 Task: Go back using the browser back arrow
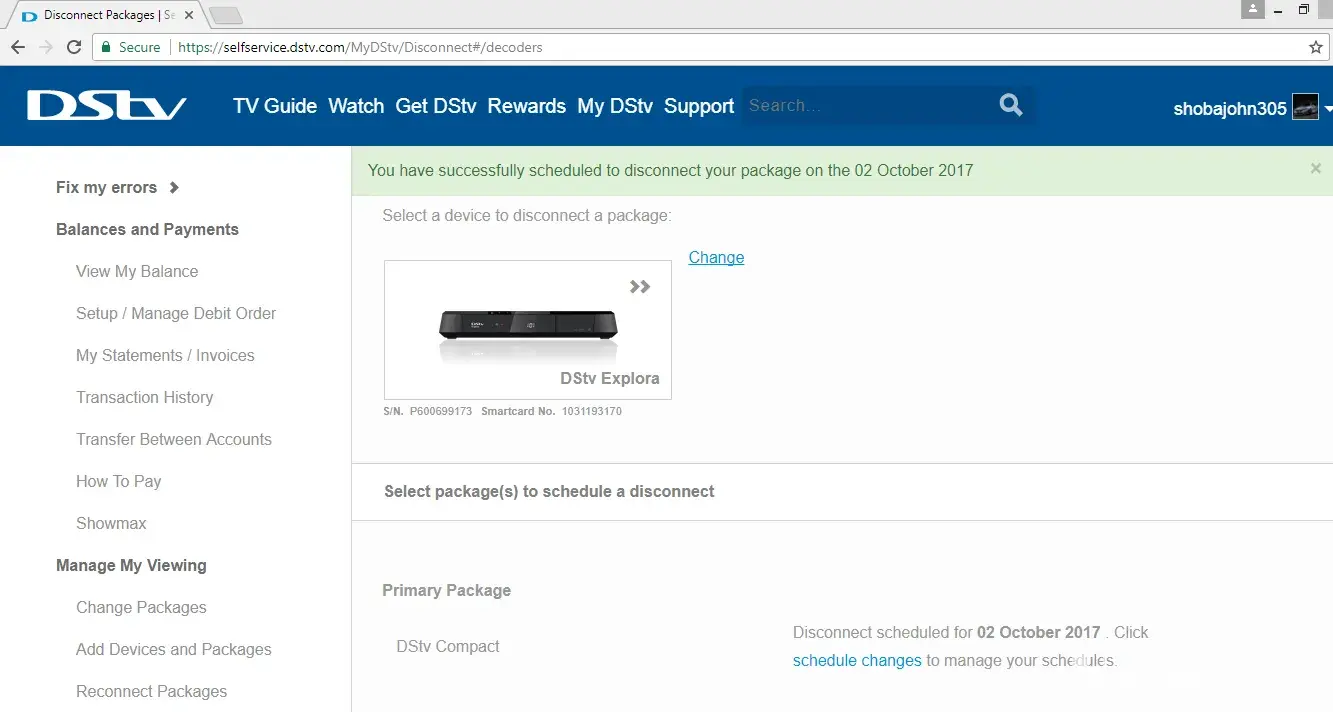click(18, 47)
